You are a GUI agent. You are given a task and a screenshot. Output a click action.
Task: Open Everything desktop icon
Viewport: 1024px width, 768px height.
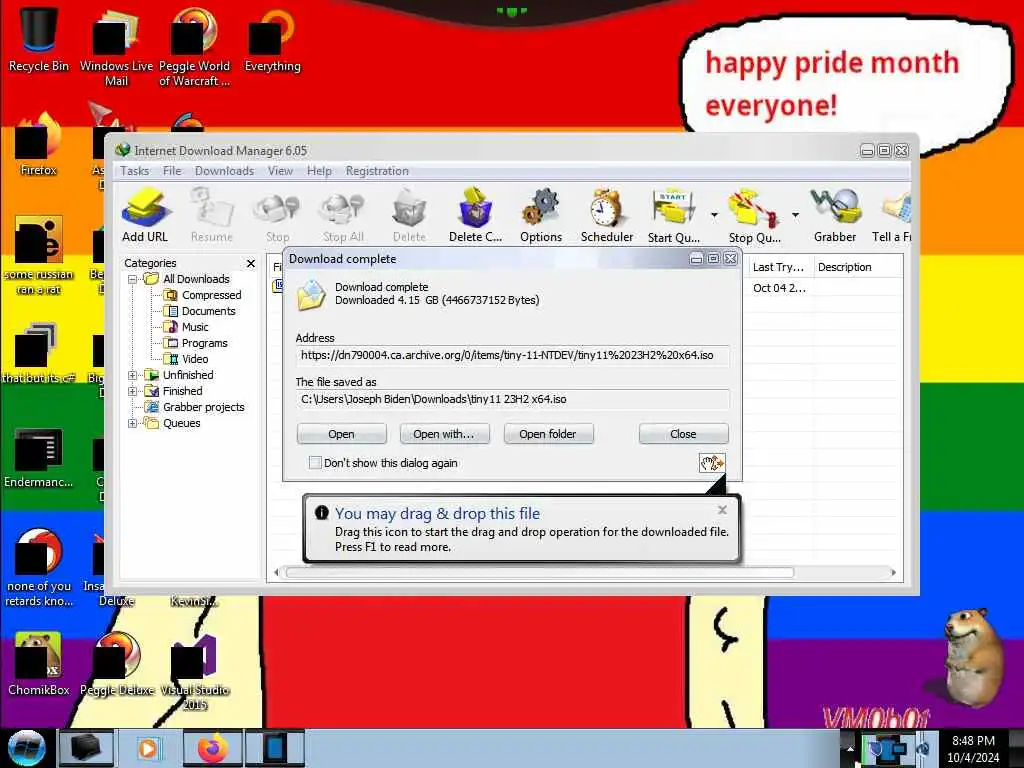tap(272, 40)
